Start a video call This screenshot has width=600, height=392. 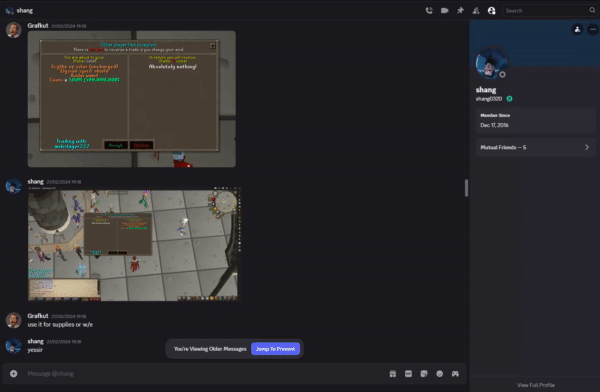pyautogui.click(x=444, y=11)
